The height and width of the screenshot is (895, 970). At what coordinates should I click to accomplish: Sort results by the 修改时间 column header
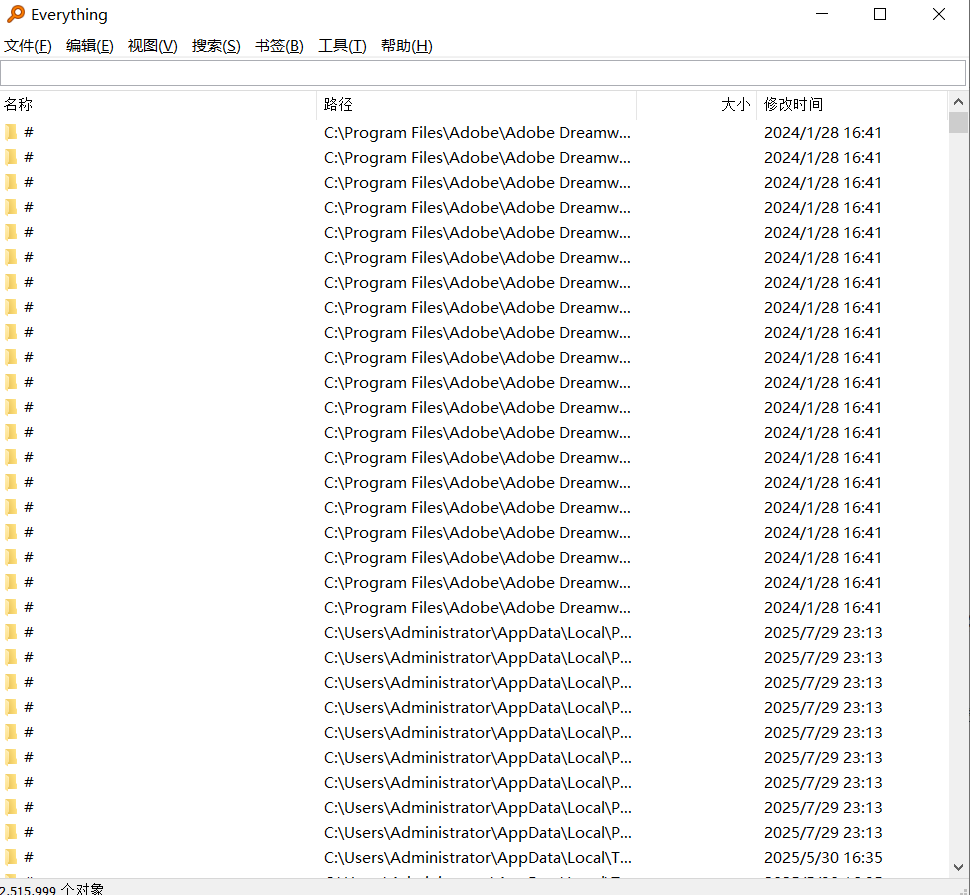tap(850, 104)
